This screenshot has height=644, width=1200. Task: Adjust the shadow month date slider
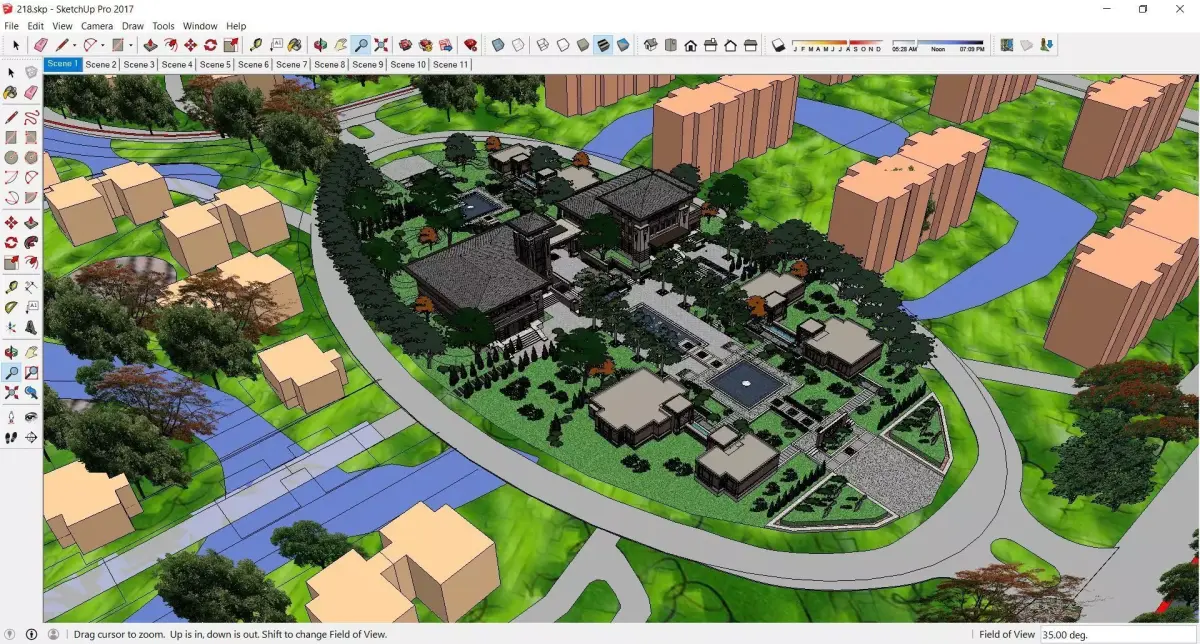(x=837, y=45)
